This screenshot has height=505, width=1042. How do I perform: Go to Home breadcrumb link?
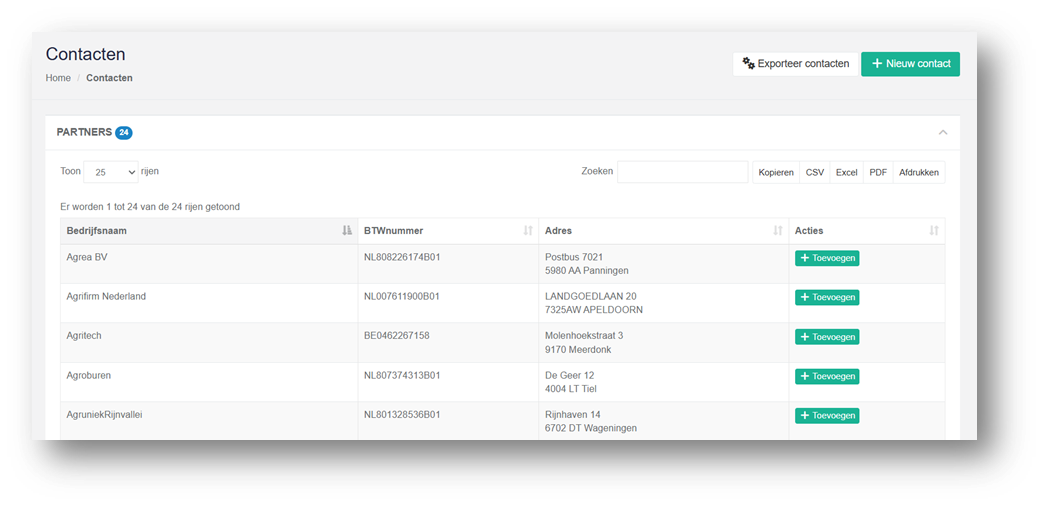point(58,78)
